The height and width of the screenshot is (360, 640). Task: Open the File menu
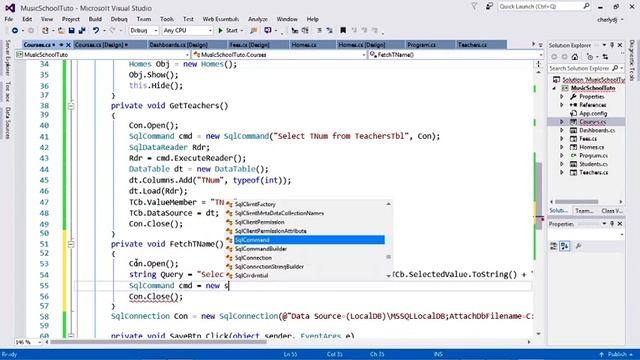(x=9, y=19)
